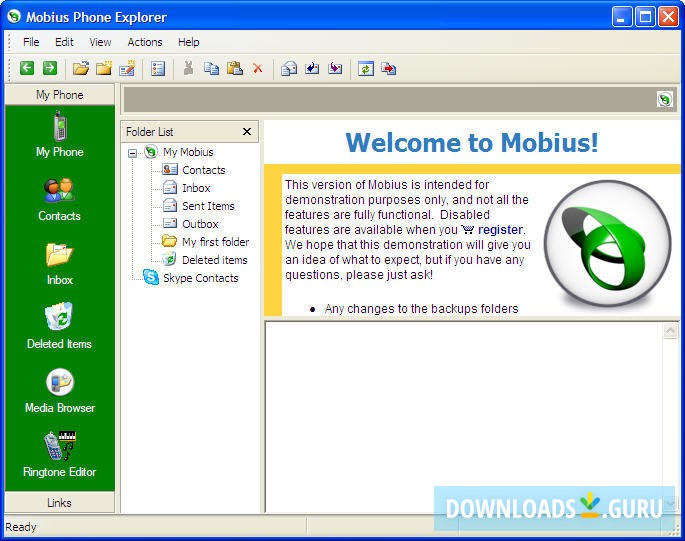Open the Help menu
685x541 pixels.
189,42
